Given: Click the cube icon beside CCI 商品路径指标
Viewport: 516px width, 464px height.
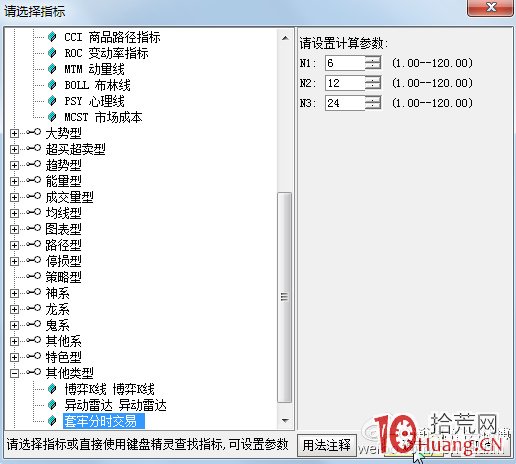Looking at the screenshot, I should (x=52, y=37).
